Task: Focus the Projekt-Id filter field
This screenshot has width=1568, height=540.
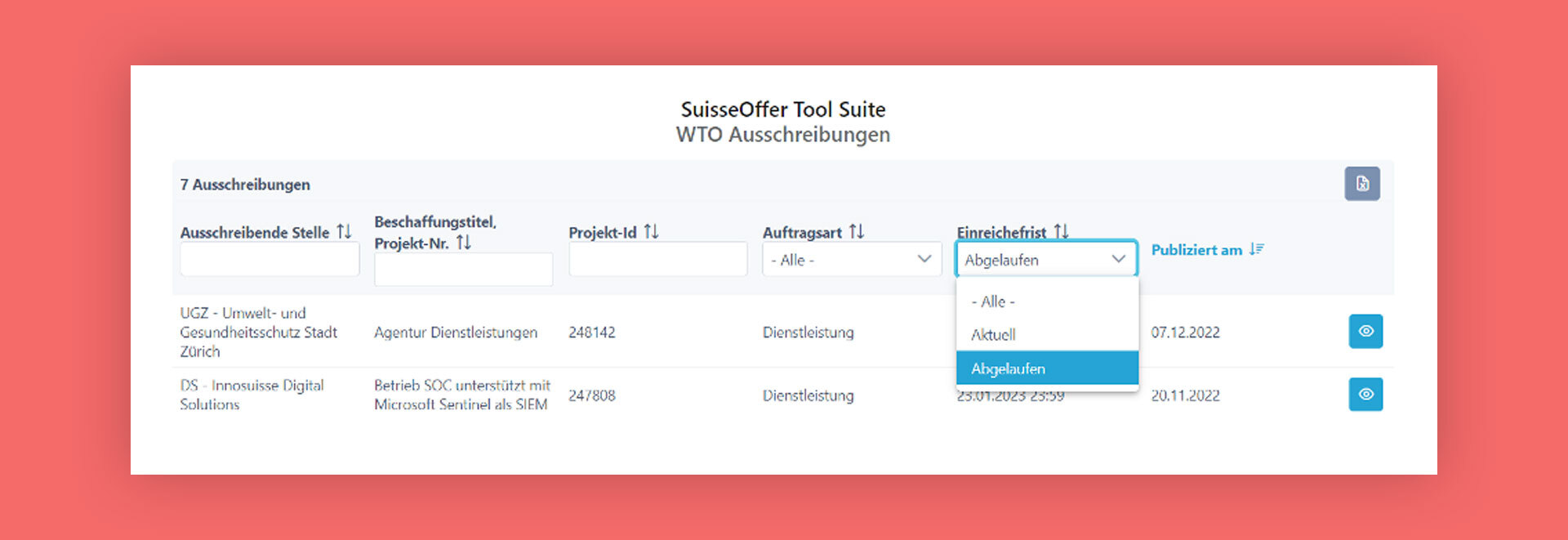Action: [657, 259]
